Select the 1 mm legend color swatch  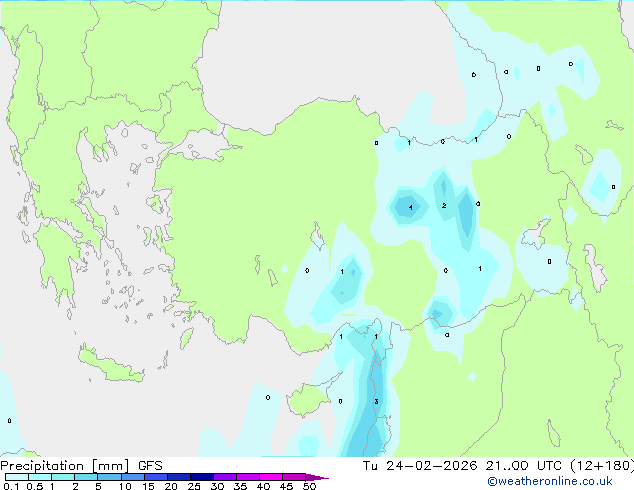[63, 477]
